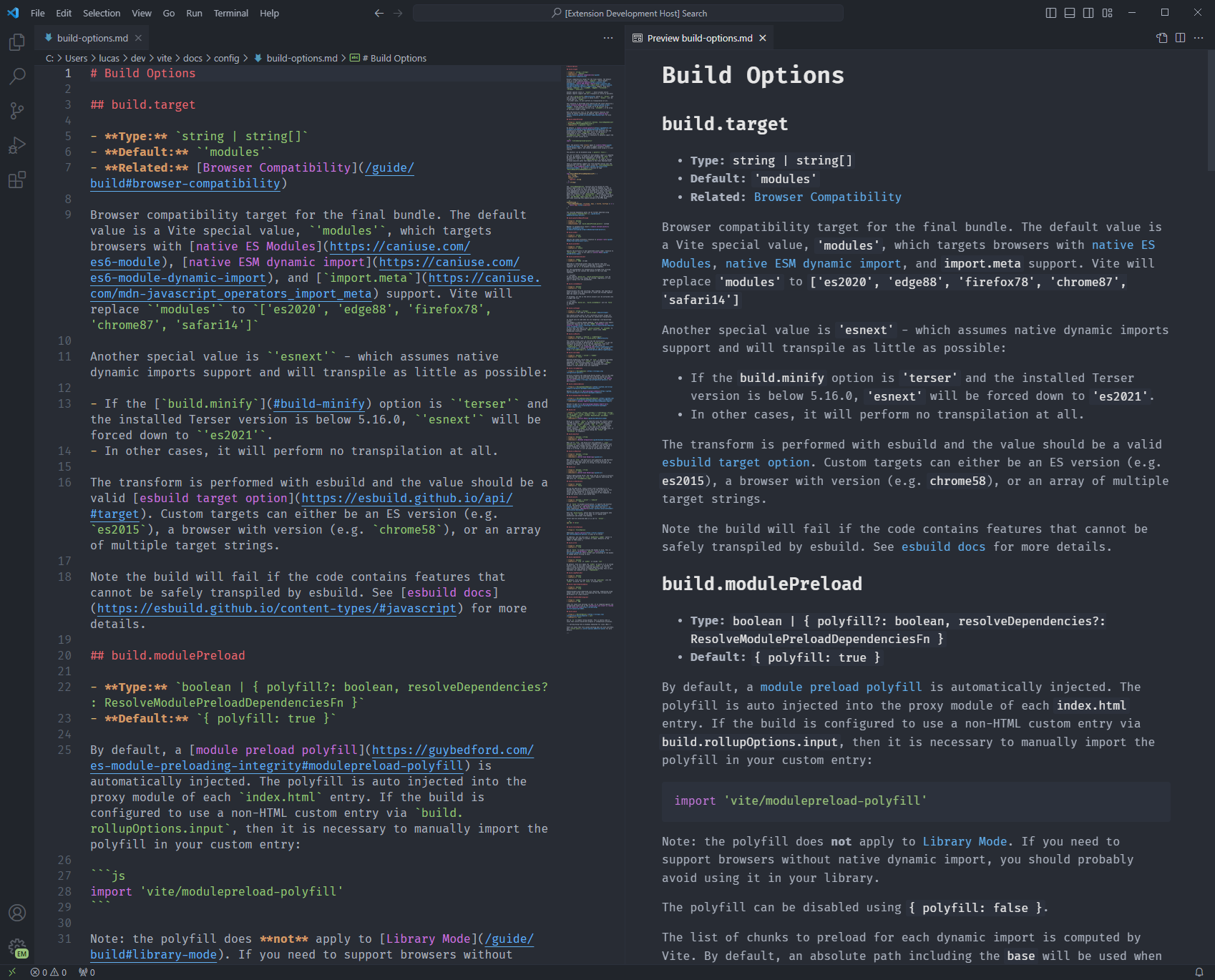Viewport: 1215px width, 980px height.
Task: Open the Accounts menu icon
Action: pyautogui.click(x=17, y=913)
